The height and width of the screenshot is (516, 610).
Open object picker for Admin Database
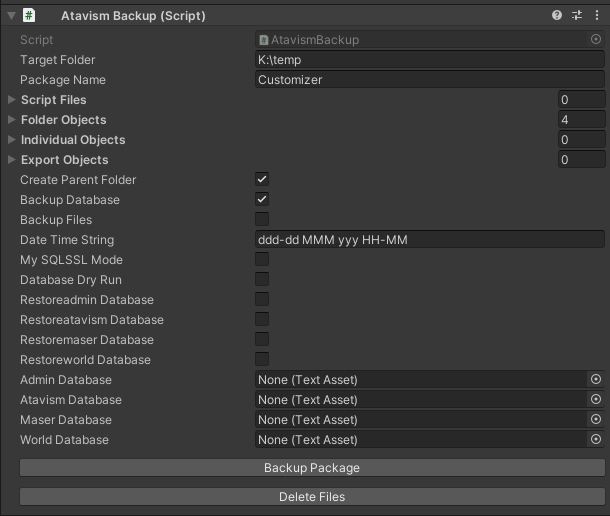point(596,380)
